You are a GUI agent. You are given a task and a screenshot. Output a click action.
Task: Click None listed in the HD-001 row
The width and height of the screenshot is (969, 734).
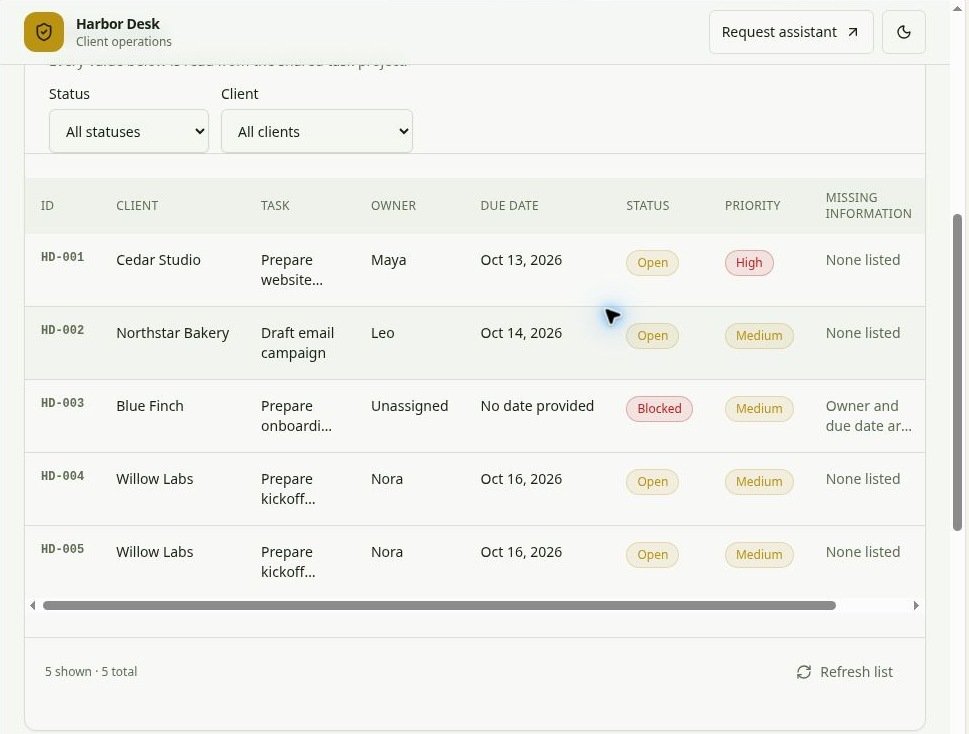click(x=863, y=260)
